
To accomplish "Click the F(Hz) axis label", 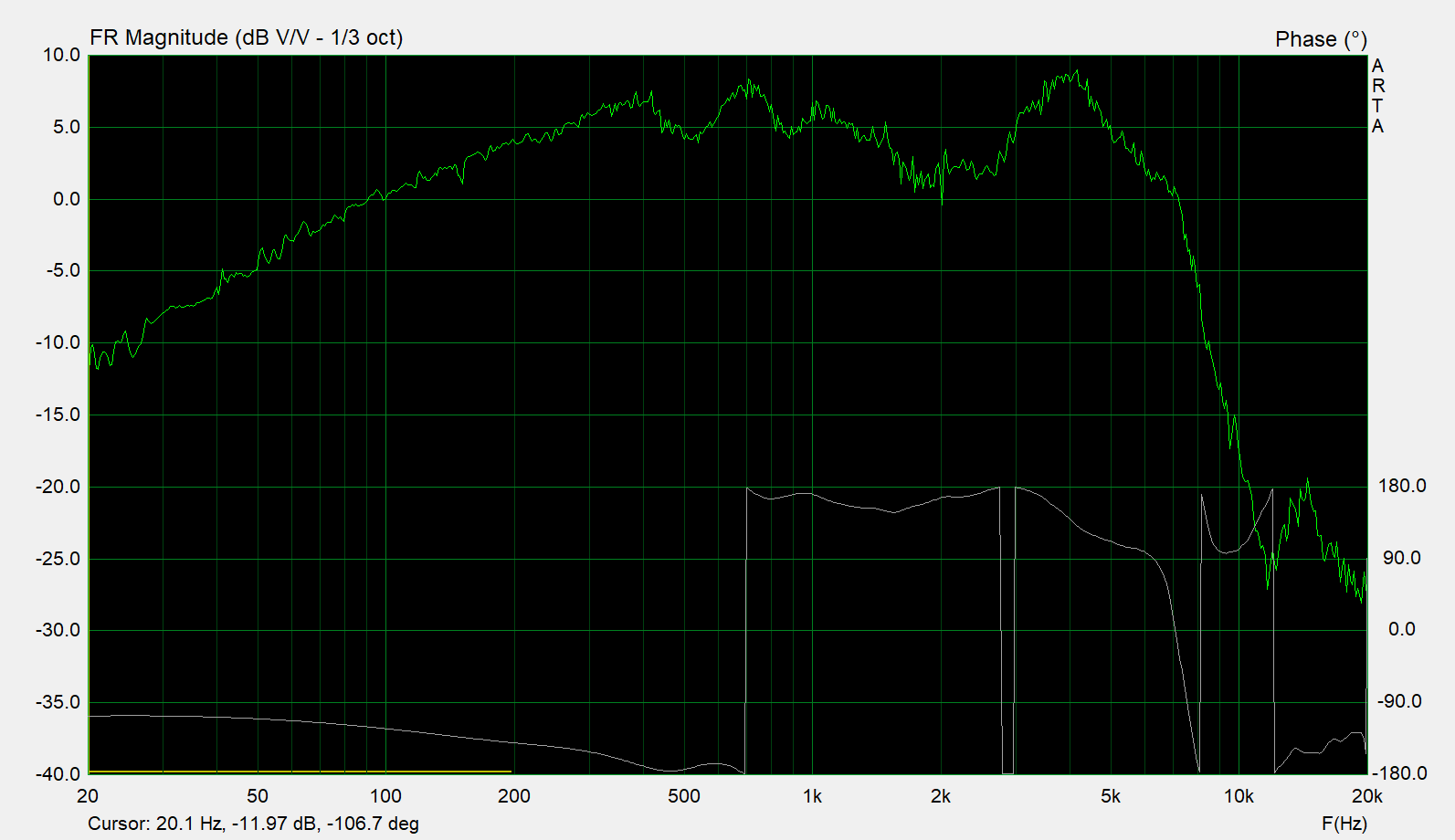I will pyautogui.click(x=1344, y=824).
